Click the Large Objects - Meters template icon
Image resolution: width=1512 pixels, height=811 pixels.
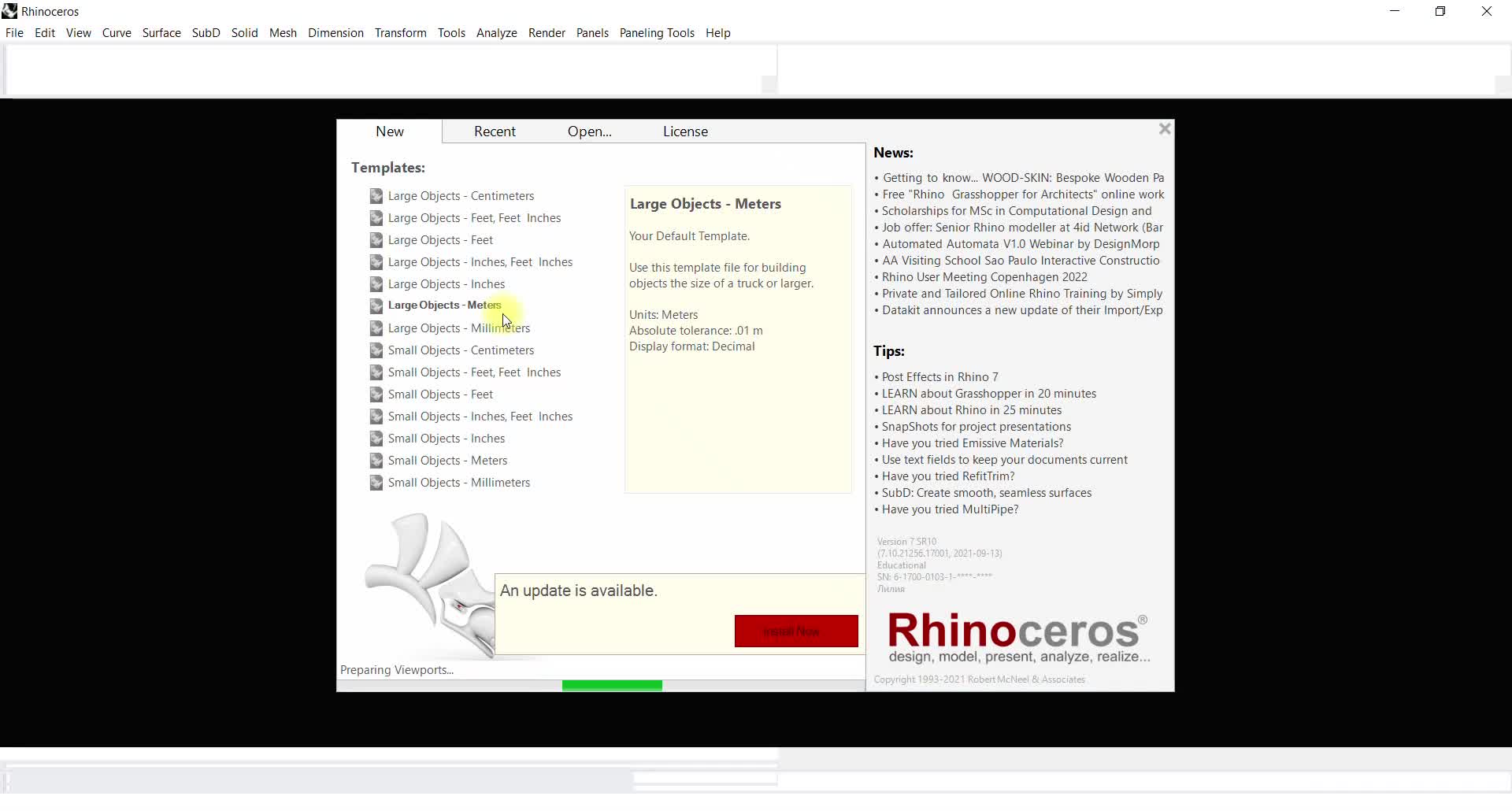376,306
